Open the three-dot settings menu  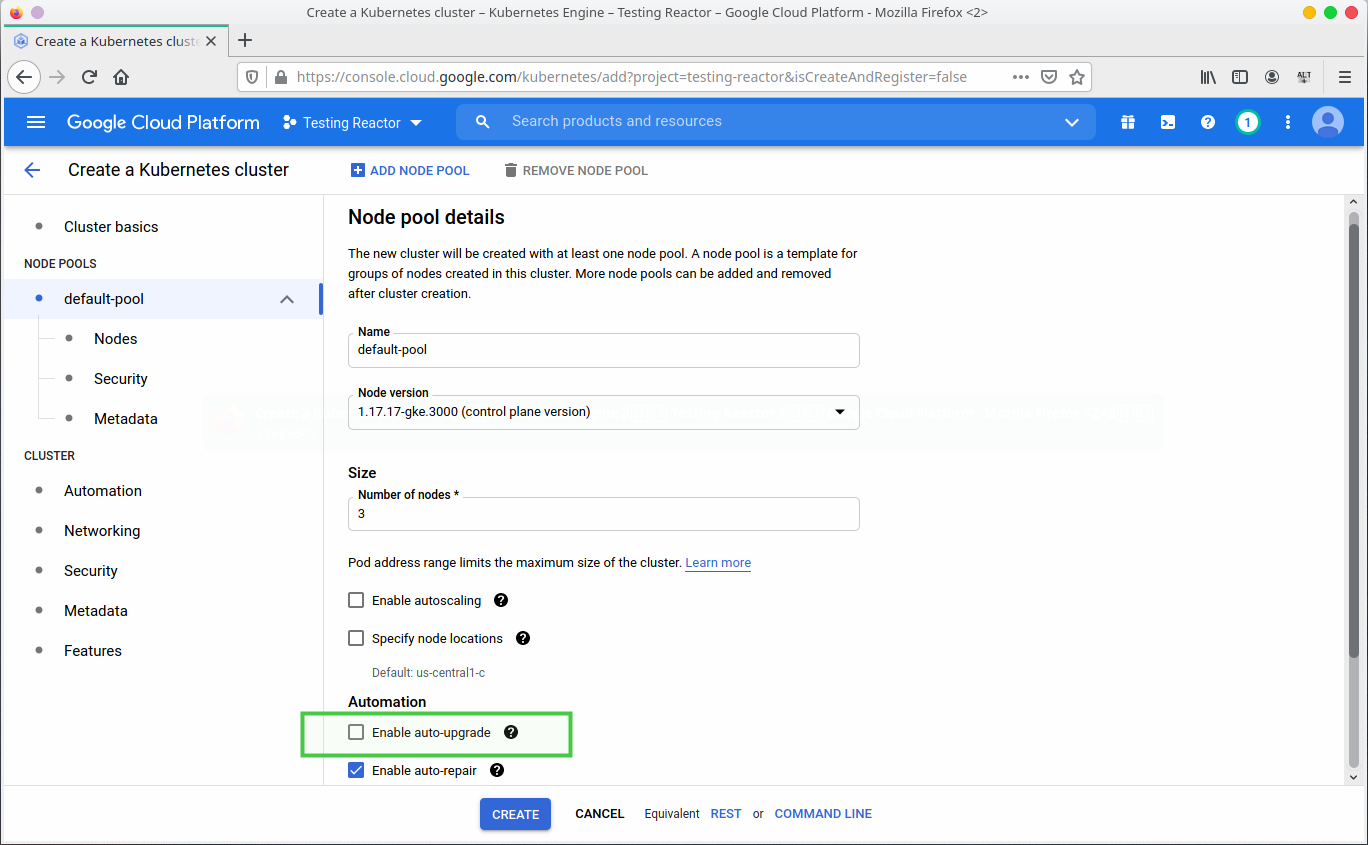tap(1288, 122)
